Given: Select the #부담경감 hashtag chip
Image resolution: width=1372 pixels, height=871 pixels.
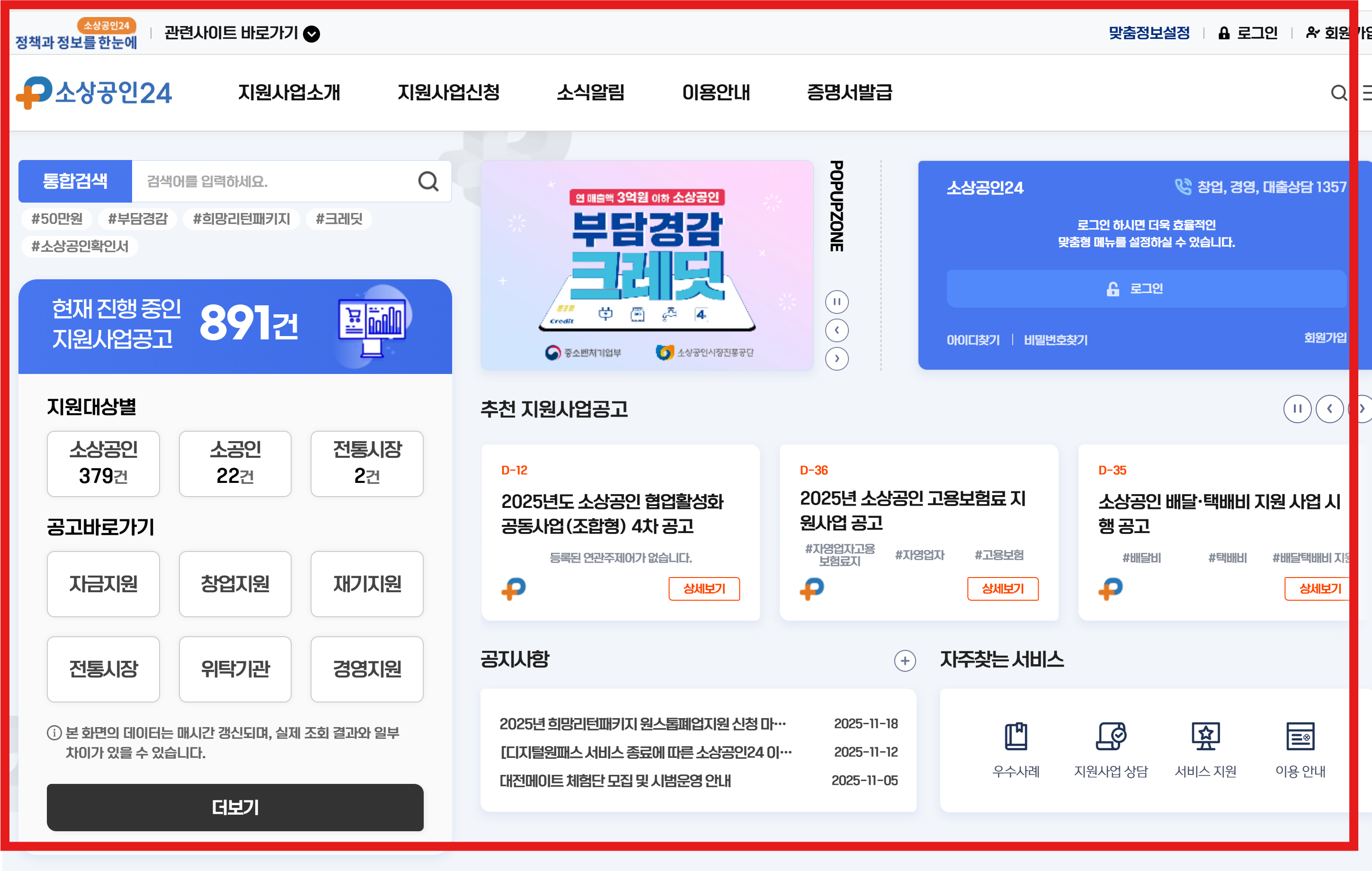Looking at the screenshot, I should [137, 219].
